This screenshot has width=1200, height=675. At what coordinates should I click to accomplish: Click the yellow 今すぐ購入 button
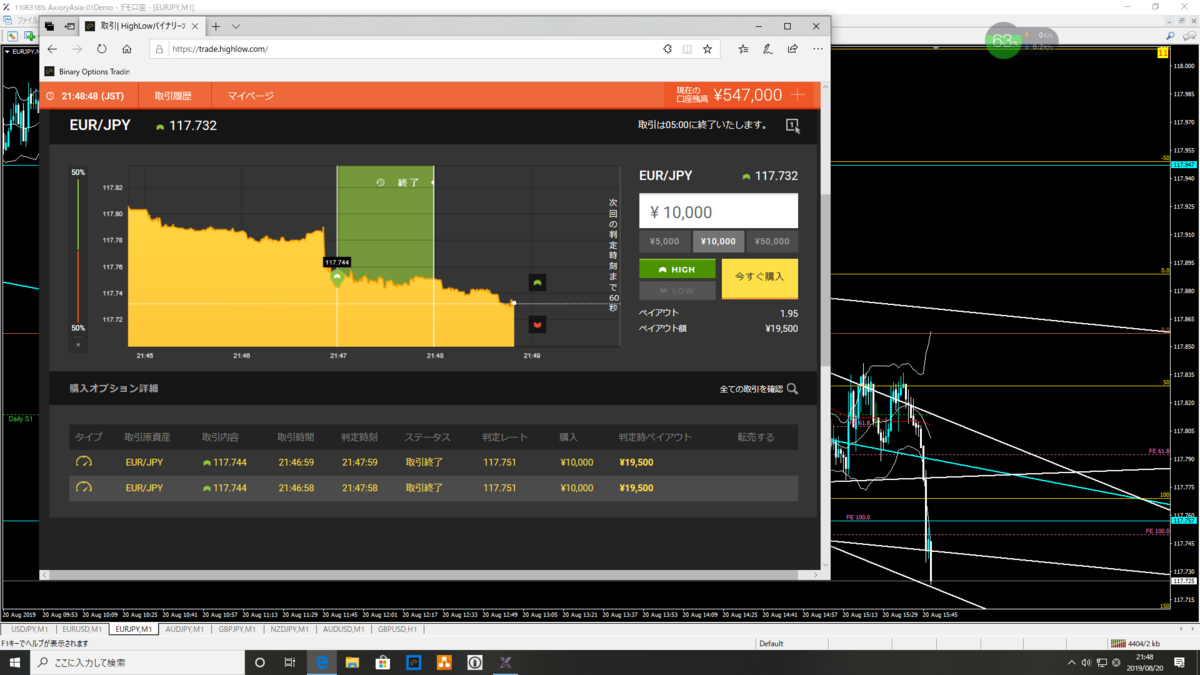click(x=760, y=277)
